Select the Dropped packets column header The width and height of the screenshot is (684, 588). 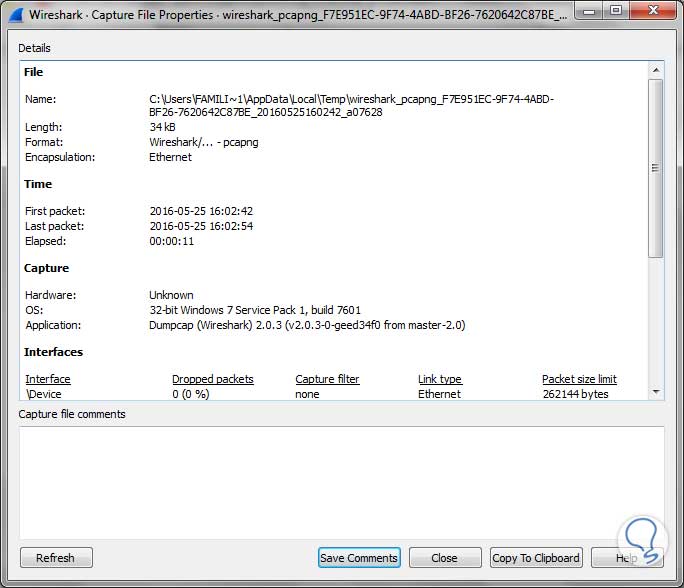pos(213,379)
